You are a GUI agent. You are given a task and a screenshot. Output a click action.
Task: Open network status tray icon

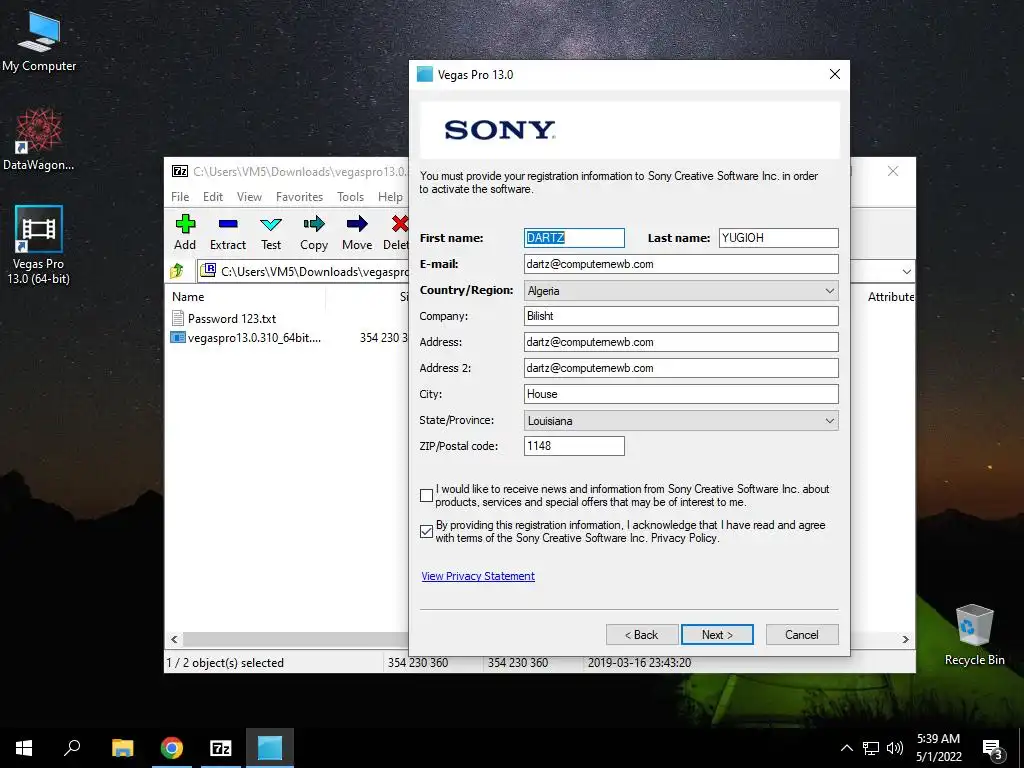tap(871, 748)
